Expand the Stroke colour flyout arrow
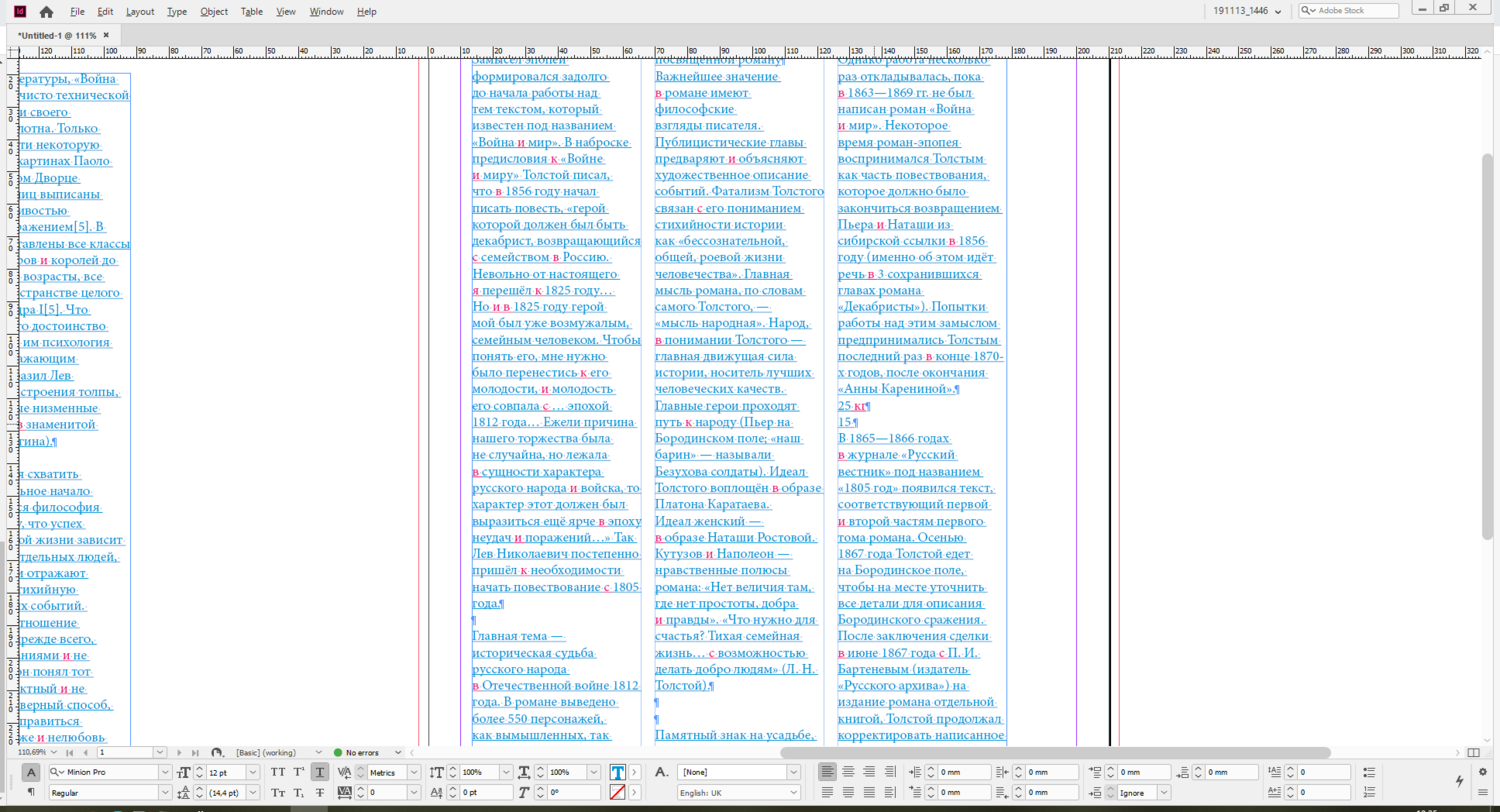The image size is (1500, 812). tap(634, 792)
